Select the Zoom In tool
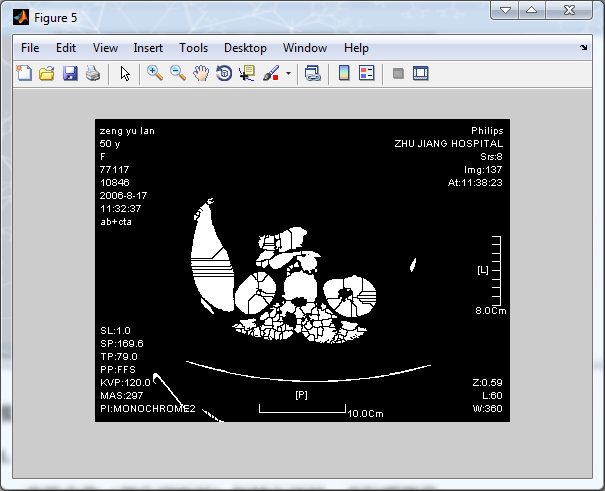The width and height of the screenshot is (605, 491). point(155,73)
